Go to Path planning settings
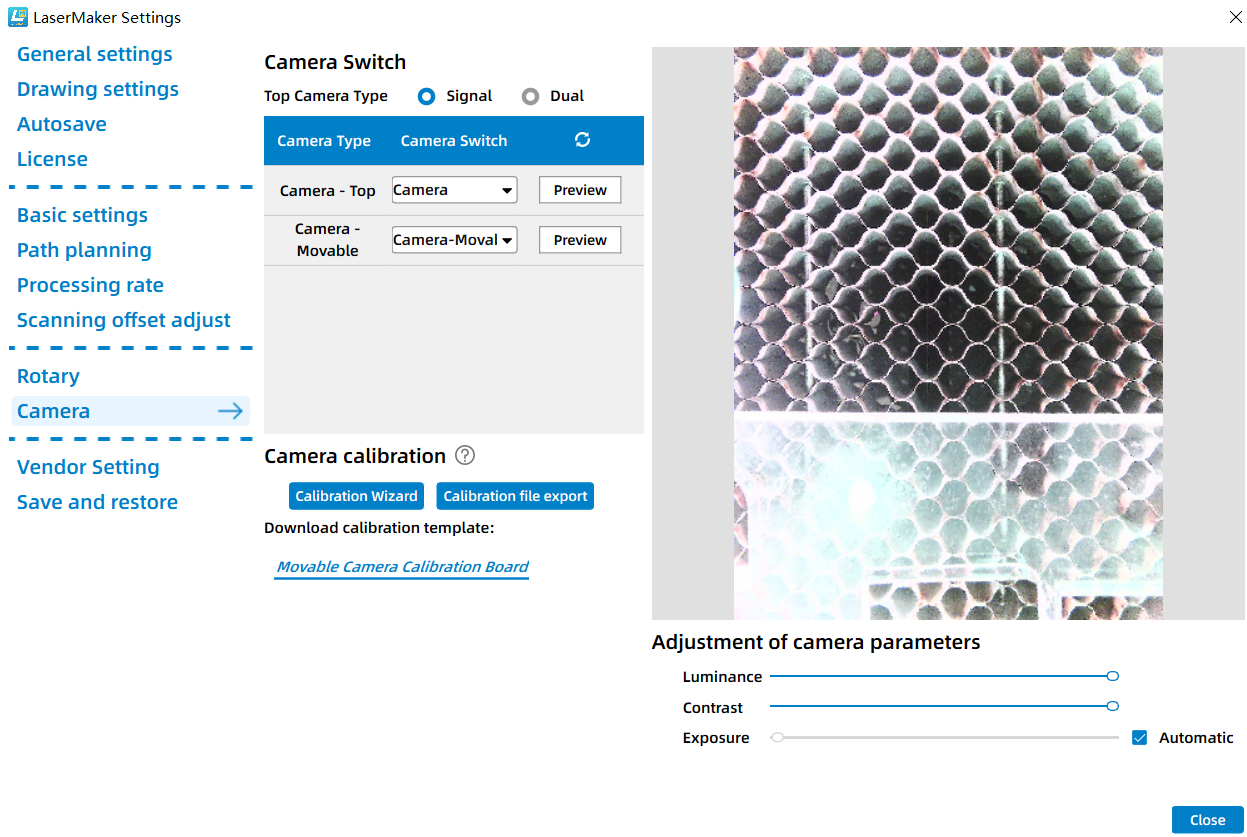Image resolution: width=1247 pixels, height=837 pixels. tap(85, 250)
